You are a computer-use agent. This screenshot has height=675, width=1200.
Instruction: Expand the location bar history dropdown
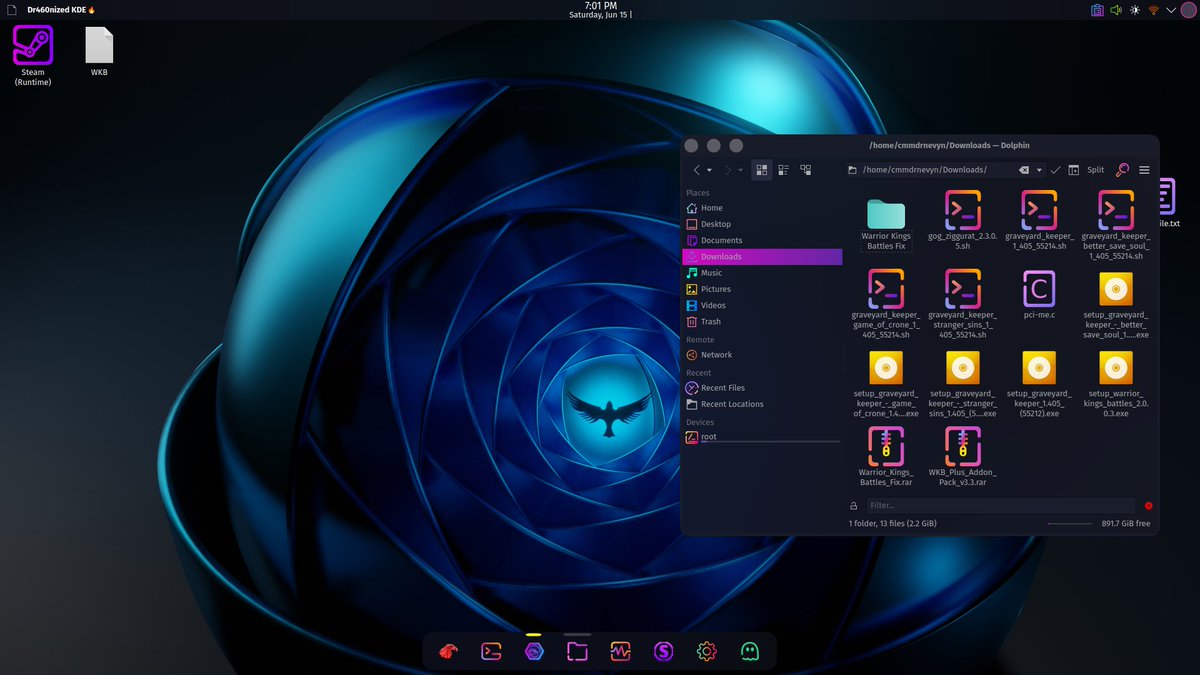[x=1039, y=170]
